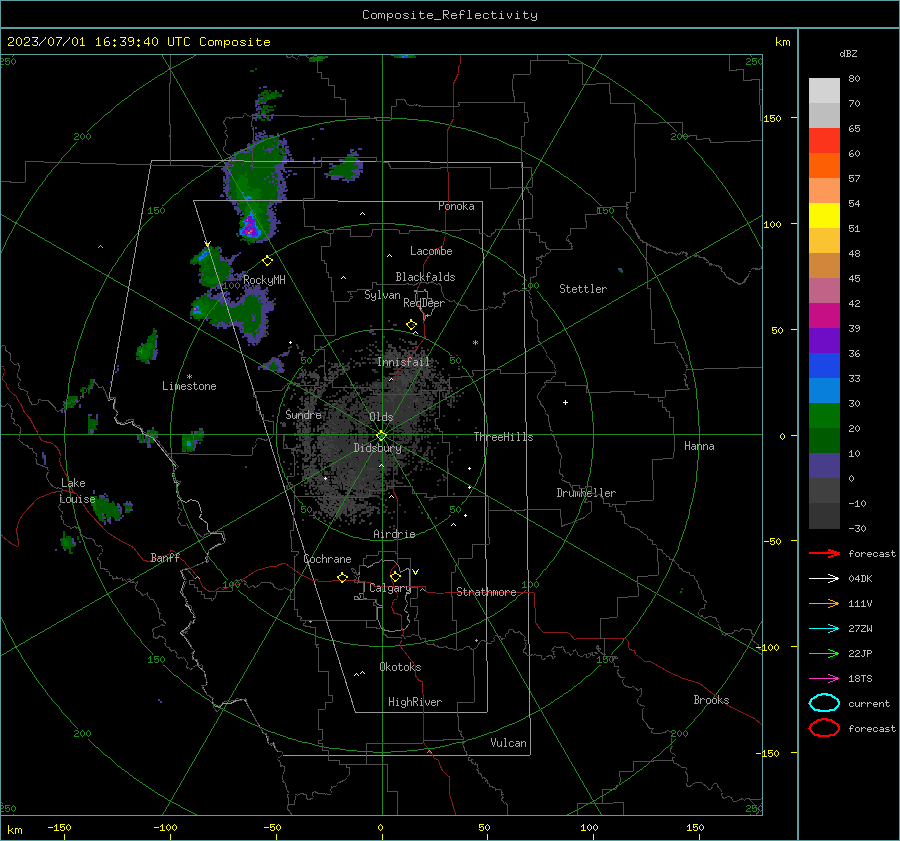Click the Stettler city label
The image size is (900, 841).
point(583,289)
